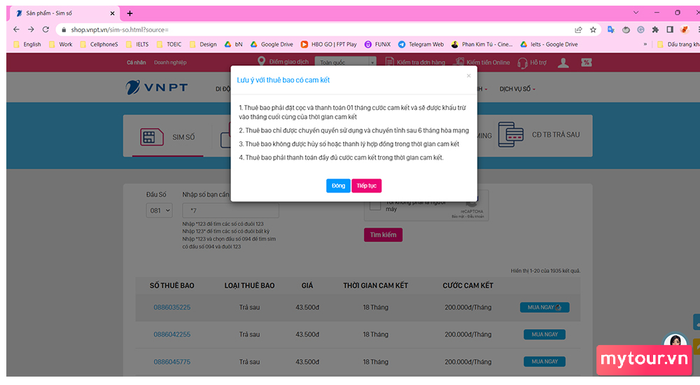
Task: Go back in browser
Action: tap(17, 29)
